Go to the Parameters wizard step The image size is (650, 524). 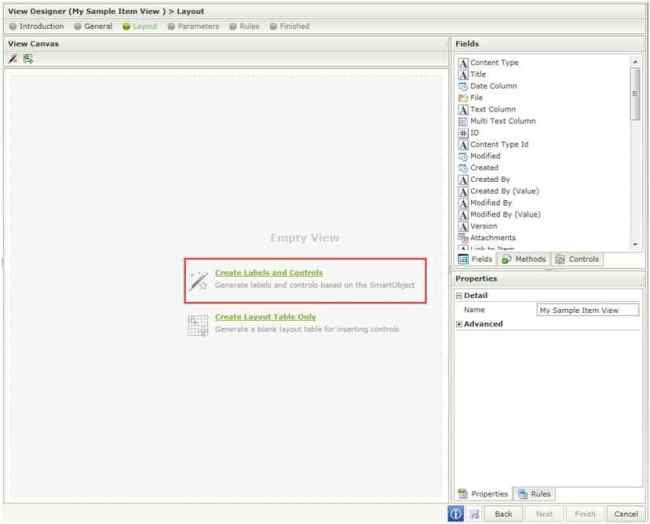tap(194, 26)
